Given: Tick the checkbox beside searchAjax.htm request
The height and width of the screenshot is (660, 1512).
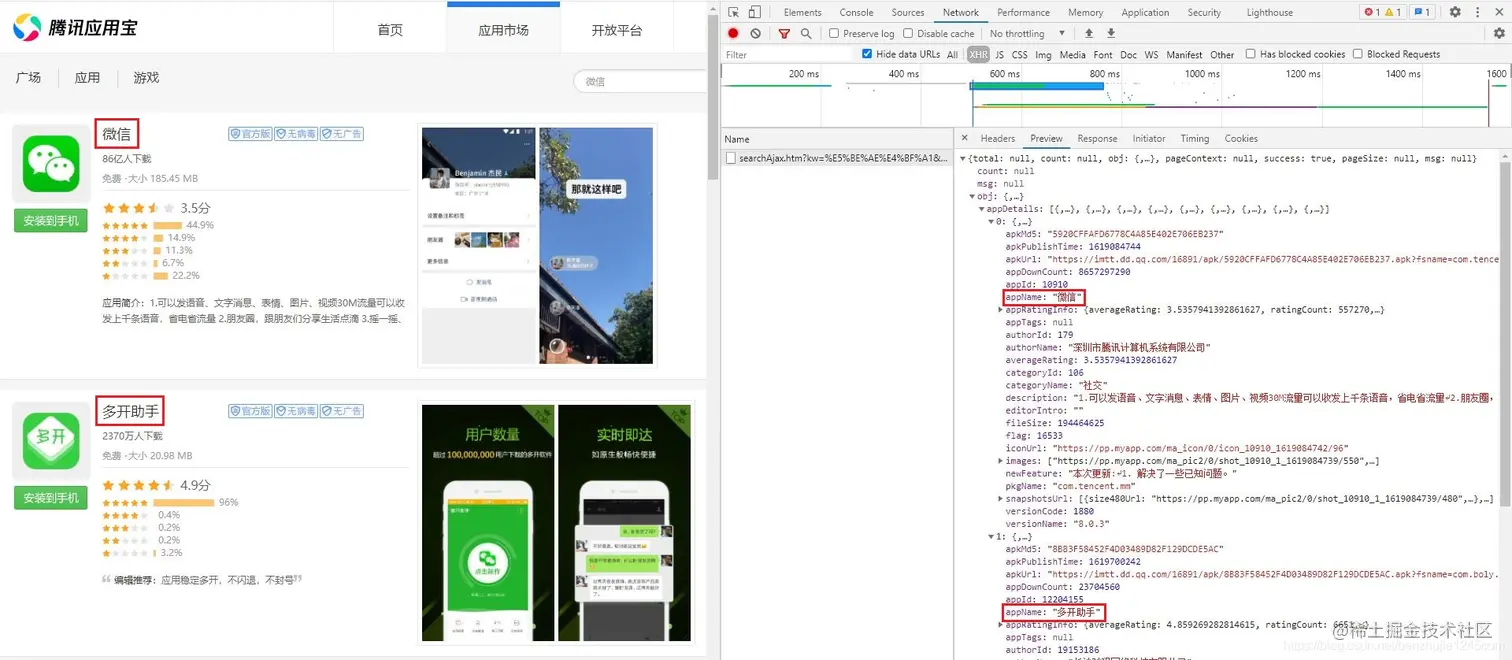Looking at the screenshot, I should [x=731, y=158].
